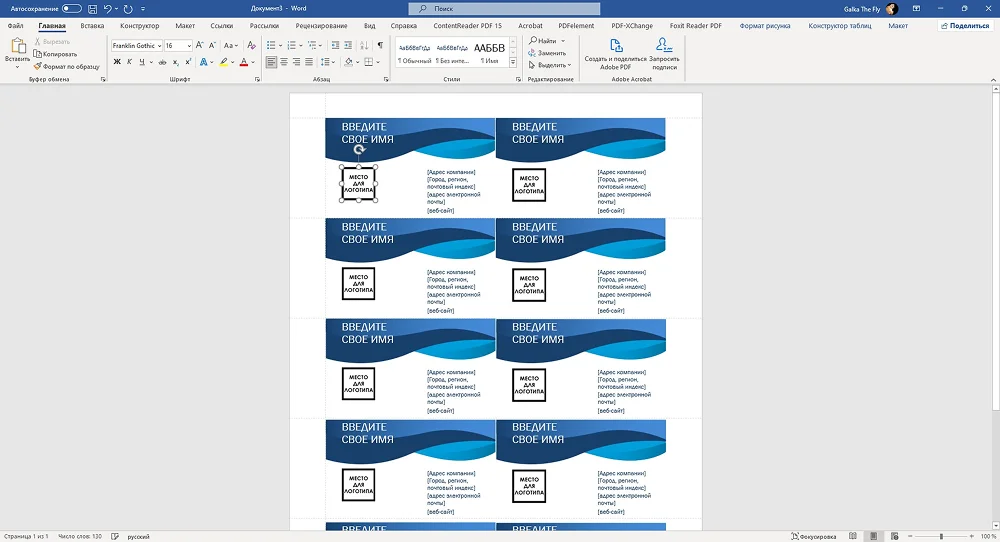Toggle bold formatting (Ж)
This screenshot has height=542, width=1000.
pyautogui.click(x=117, y=62)
